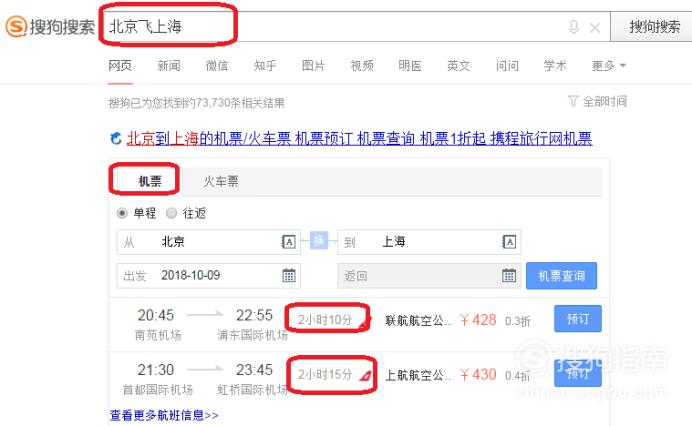Open the 问问 tab
The image size is (692, 426).
click(x=507, y=66)
